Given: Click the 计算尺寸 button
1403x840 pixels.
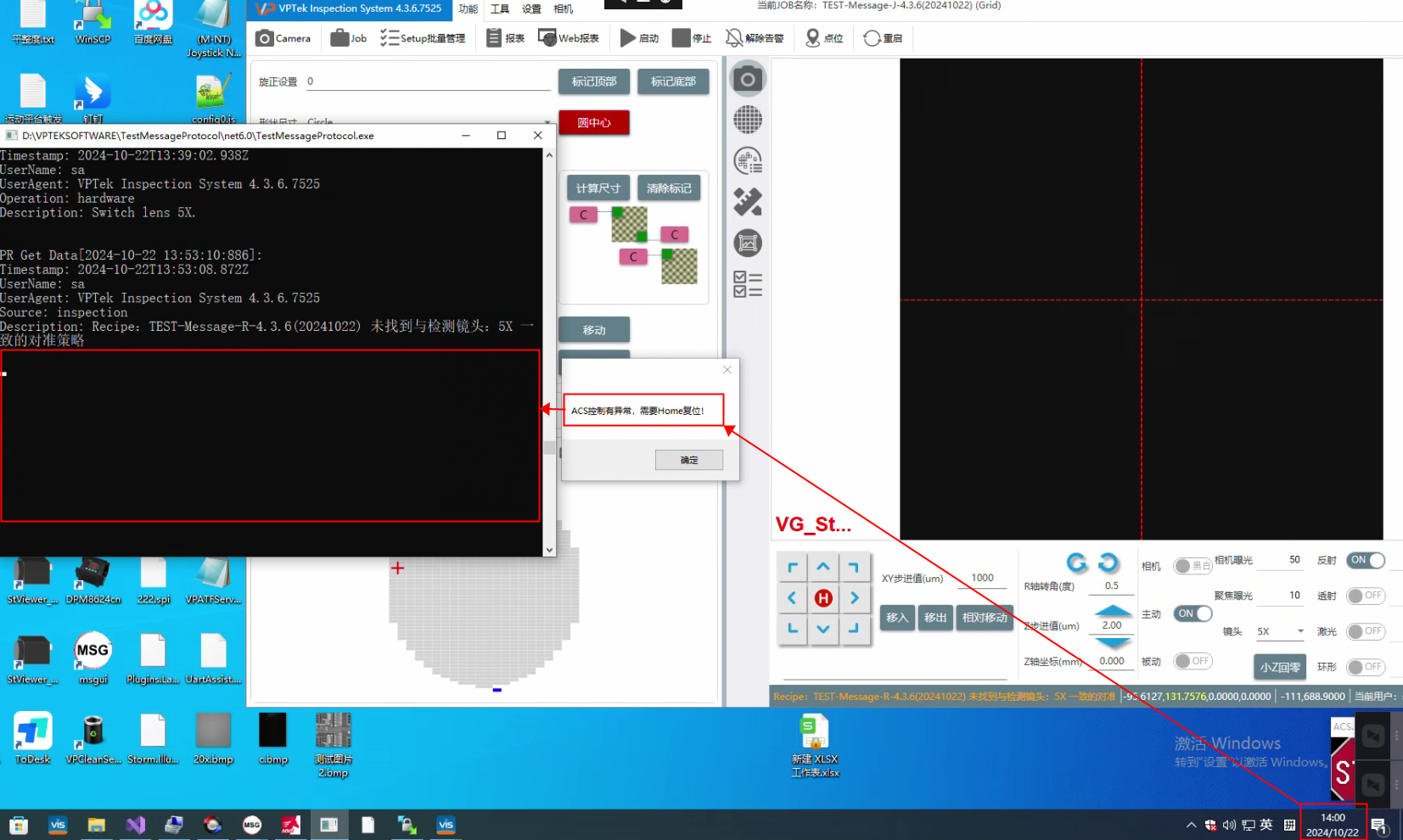Looking at the screenshot, I should 598,188.
